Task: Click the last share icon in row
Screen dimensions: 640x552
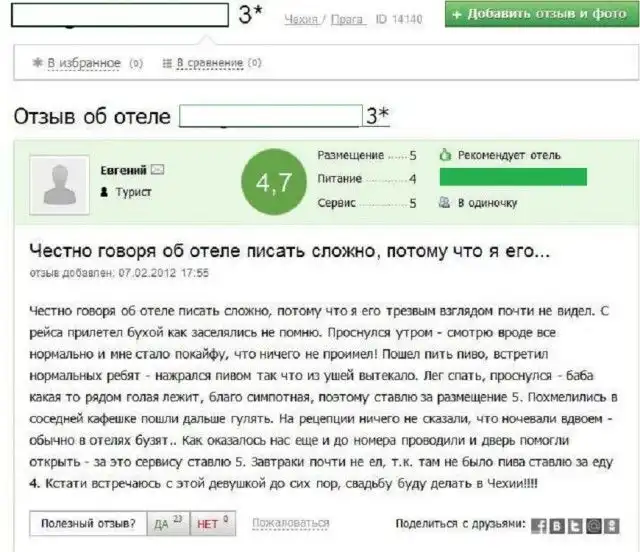Action: pyautogui.click(x=612, y=525)
